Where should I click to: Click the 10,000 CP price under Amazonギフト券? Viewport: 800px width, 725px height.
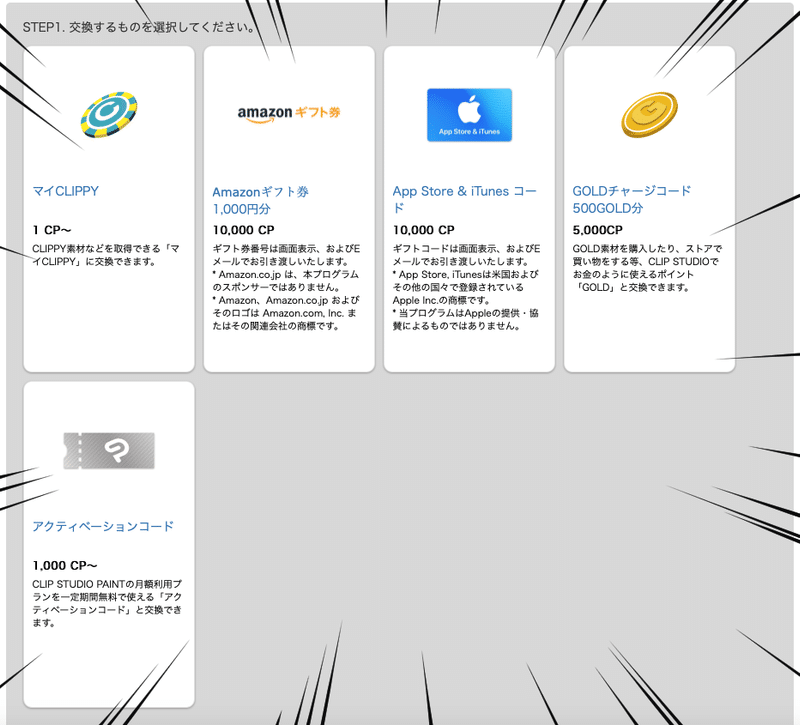(243, 230)
